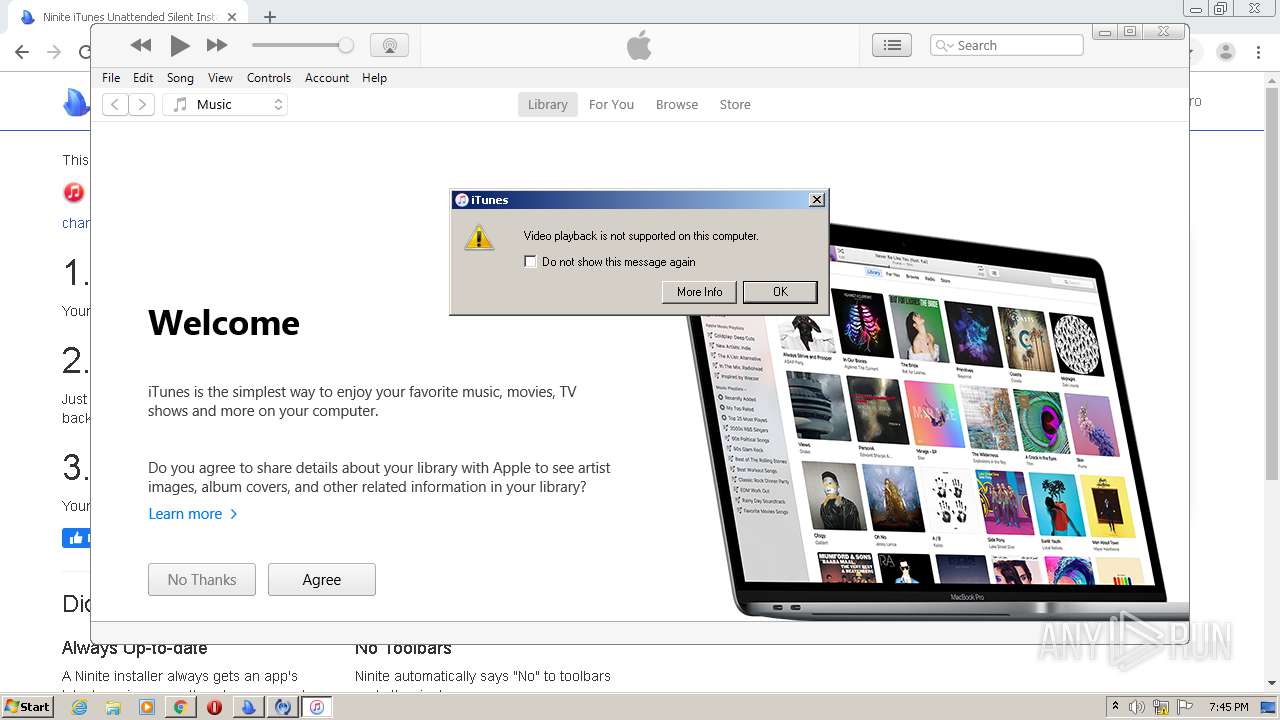Open the Windows Start menu

tap(27, 707)
